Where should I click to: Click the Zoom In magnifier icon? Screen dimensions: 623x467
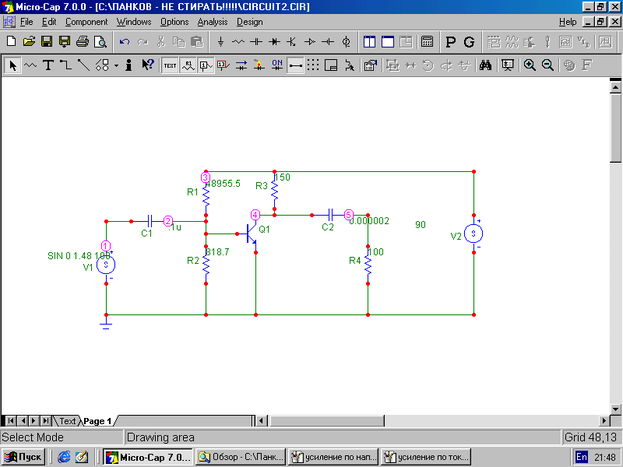[529, 65]
